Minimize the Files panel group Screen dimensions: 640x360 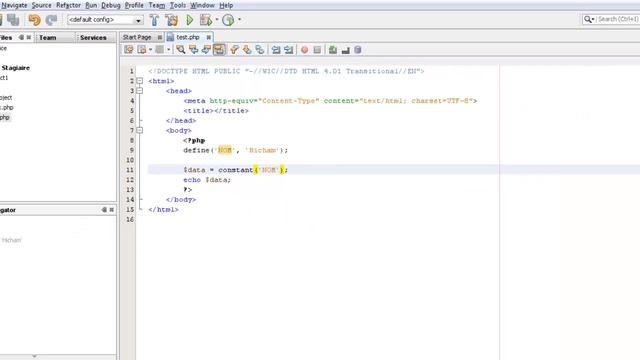(x=21, y=37)
